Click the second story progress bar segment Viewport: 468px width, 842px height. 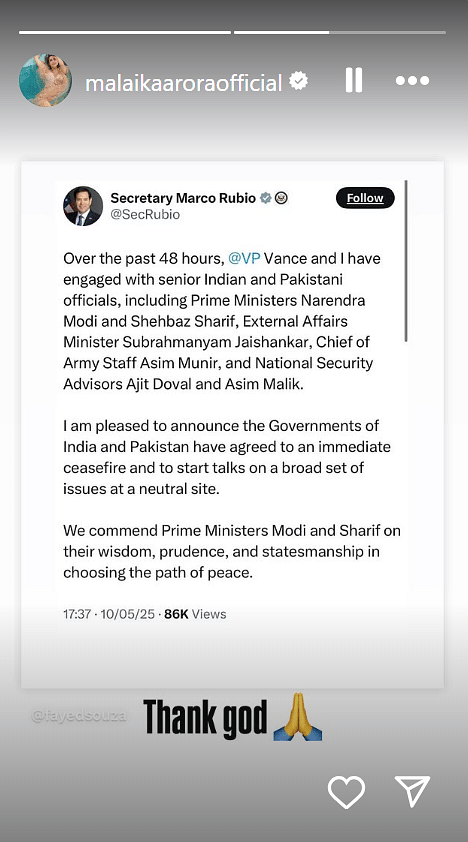(340, 33)
